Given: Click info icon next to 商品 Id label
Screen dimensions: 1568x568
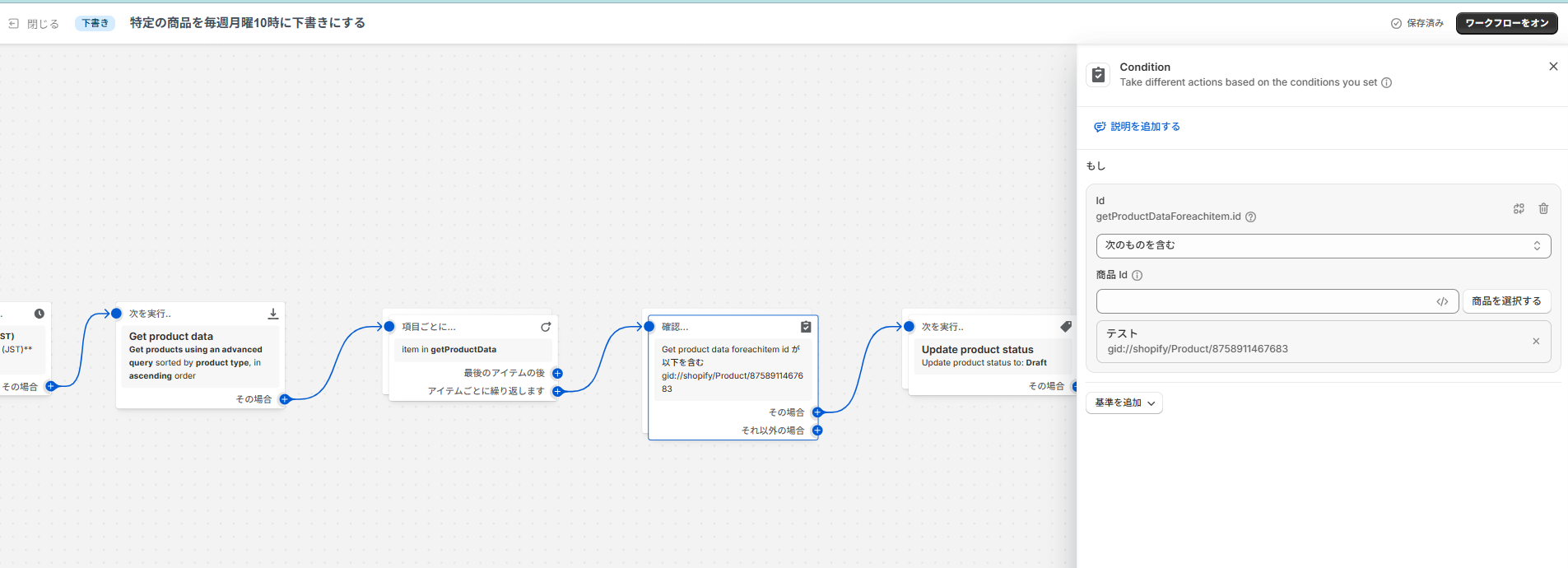Looking at the screenshot, I should point(1137,276).
